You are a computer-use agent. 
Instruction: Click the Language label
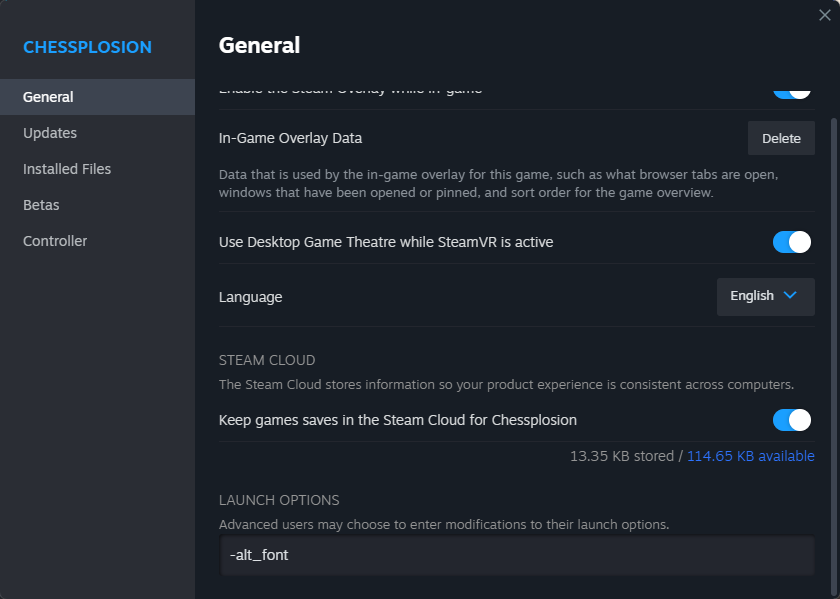click(x=250, y=297)
